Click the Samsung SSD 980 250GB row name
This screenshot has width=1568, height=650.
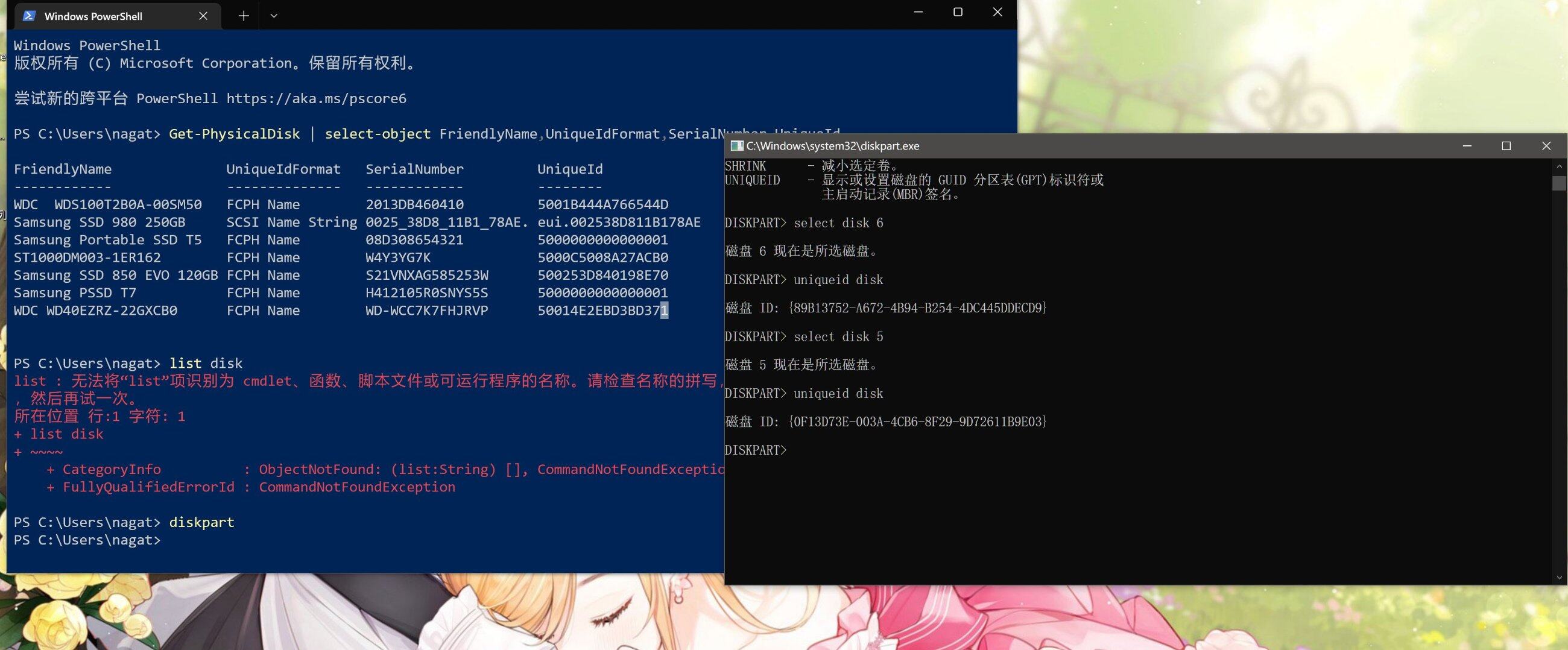click(100, 222)
